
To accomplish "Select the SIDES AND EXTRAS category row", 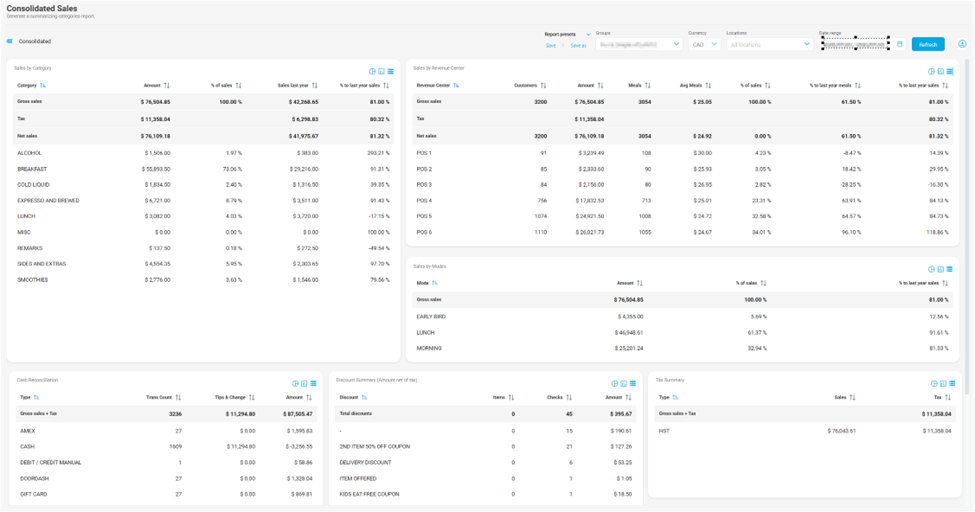I will pyautogui.click(x=203, y=264).
